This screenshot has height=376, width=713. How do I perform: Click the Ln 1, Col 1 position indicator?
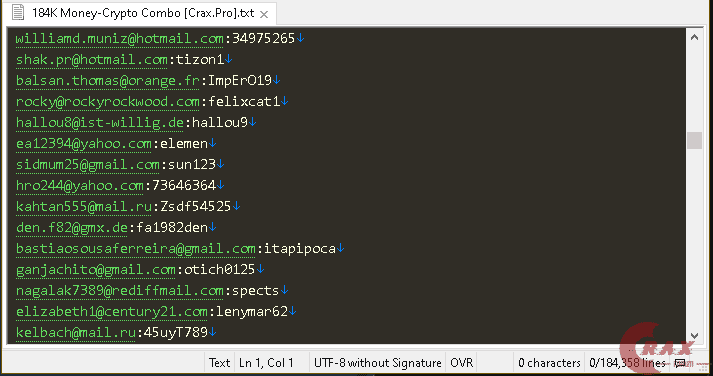pyautogui.click(x=266, y=363)
